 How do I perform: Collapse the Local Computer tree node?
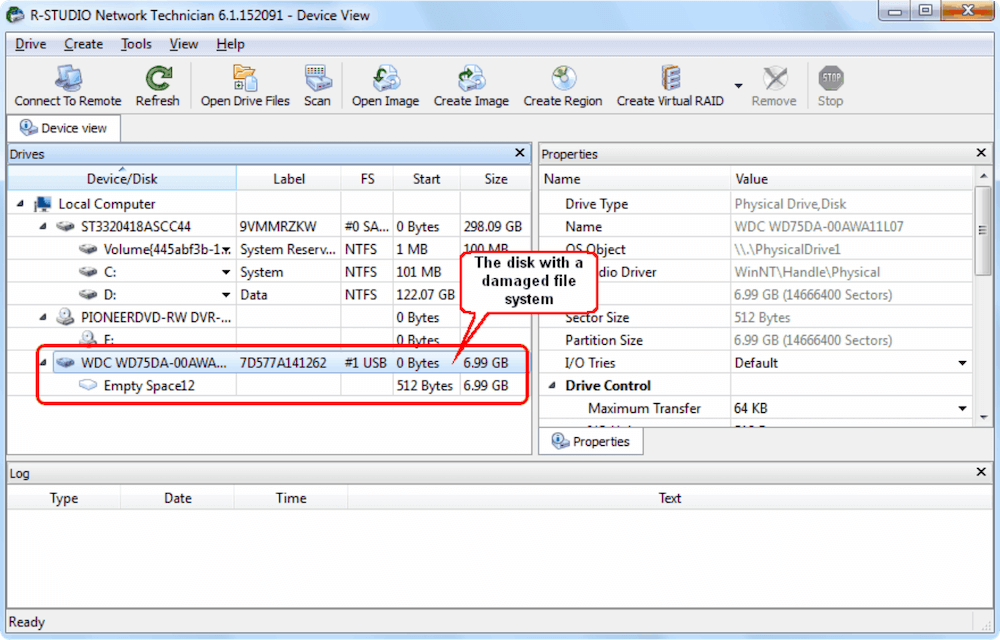(20, 203)
